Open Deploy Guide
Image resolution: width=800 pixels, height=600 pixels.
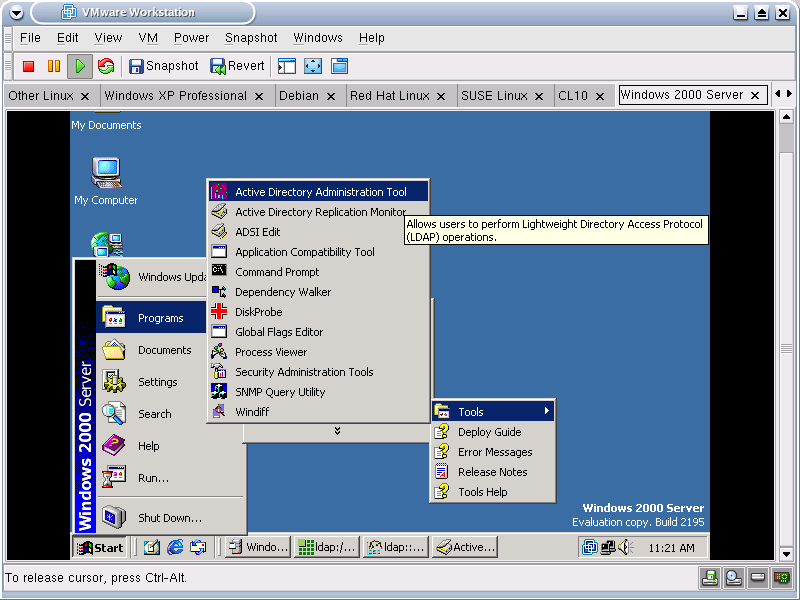pos(493,432)
